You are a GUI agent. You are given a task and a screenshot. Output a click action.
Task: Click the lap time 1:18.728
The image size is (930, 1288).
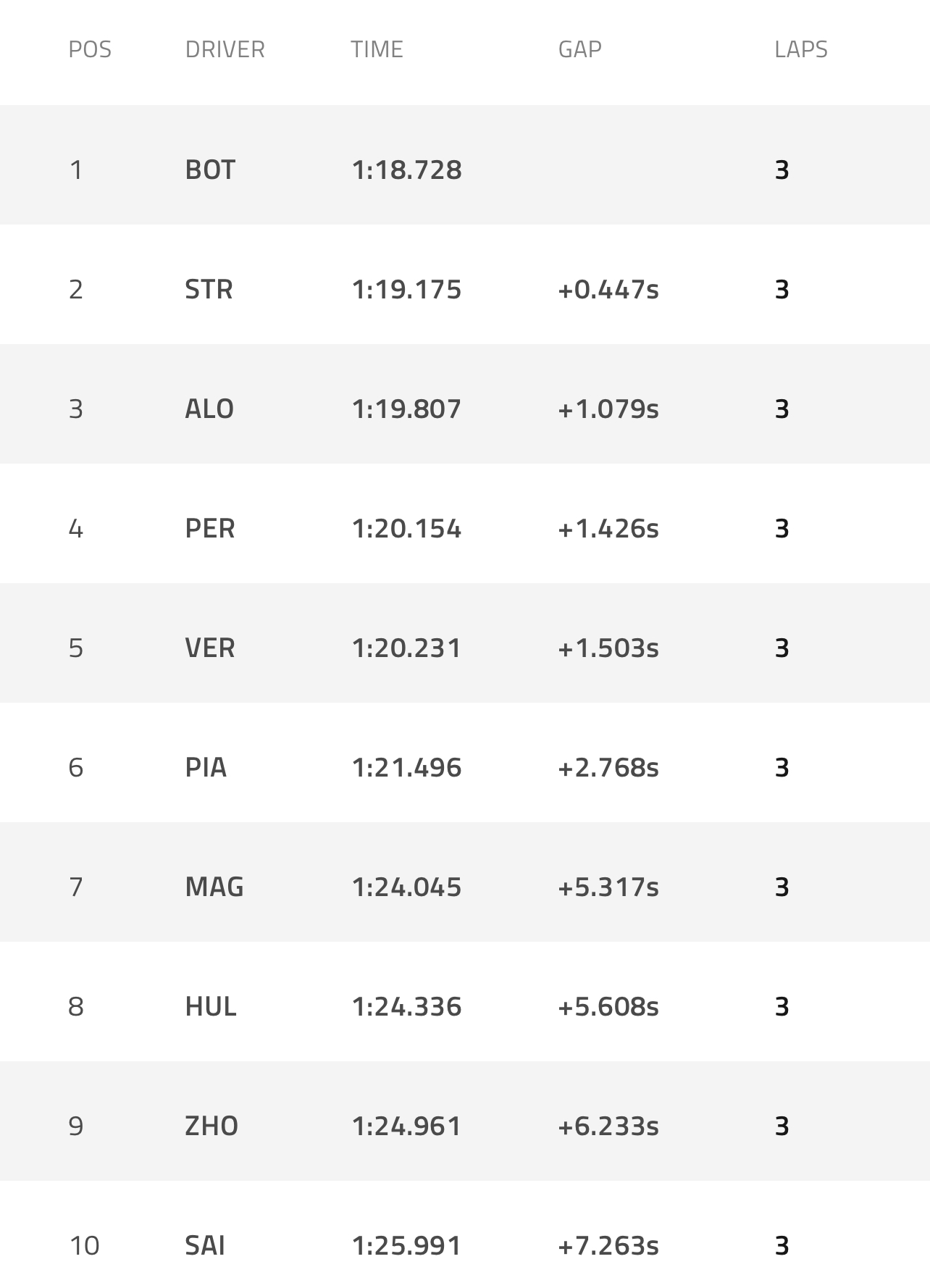click(406, 170)
